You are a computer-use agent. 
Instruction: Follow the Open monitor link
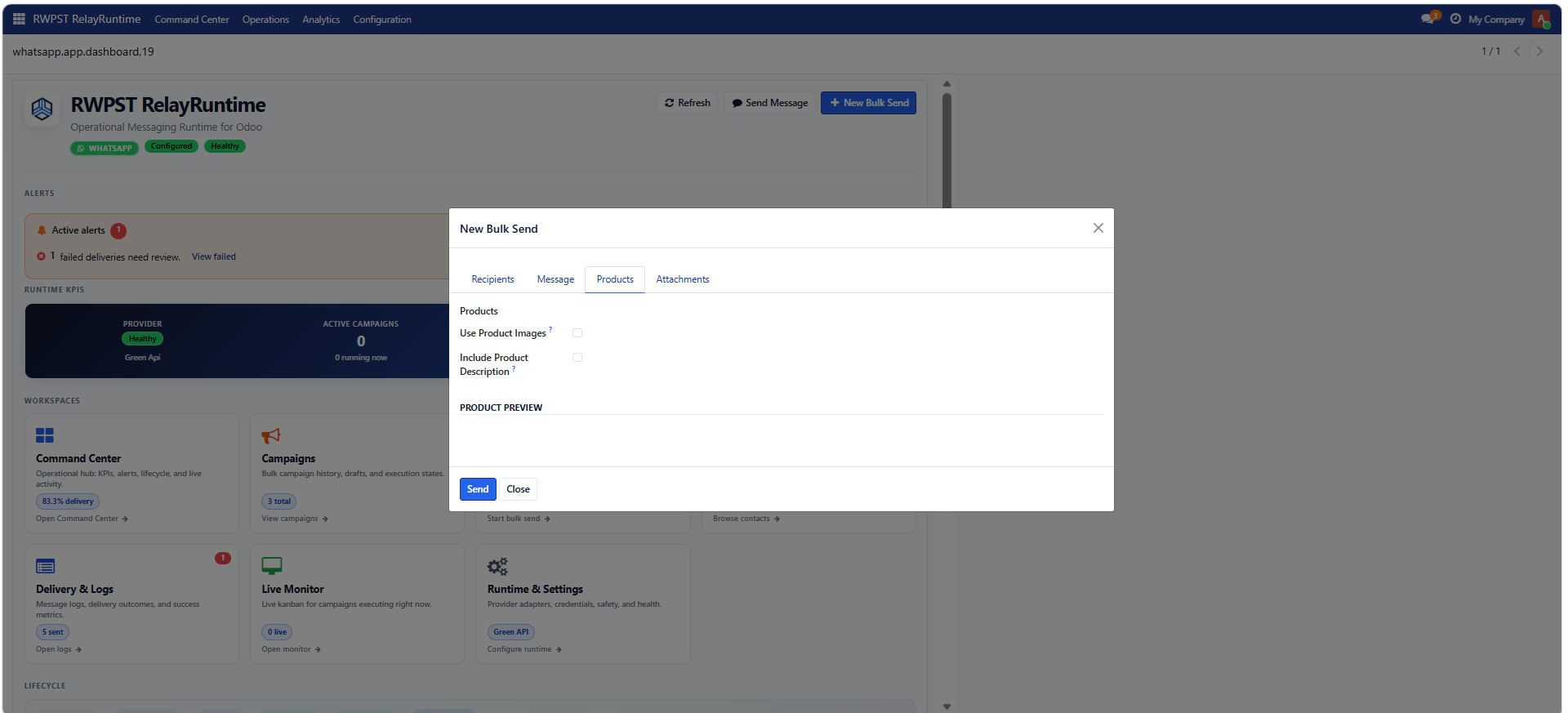(291, 649)
